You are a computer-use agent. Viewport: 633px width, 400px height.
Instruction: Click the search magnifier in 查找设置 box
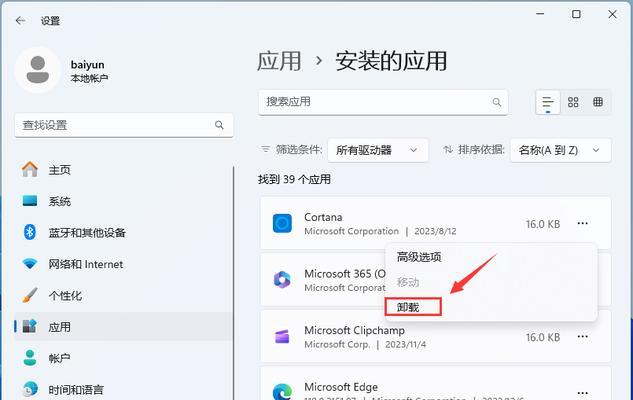[x=219, y=125]
